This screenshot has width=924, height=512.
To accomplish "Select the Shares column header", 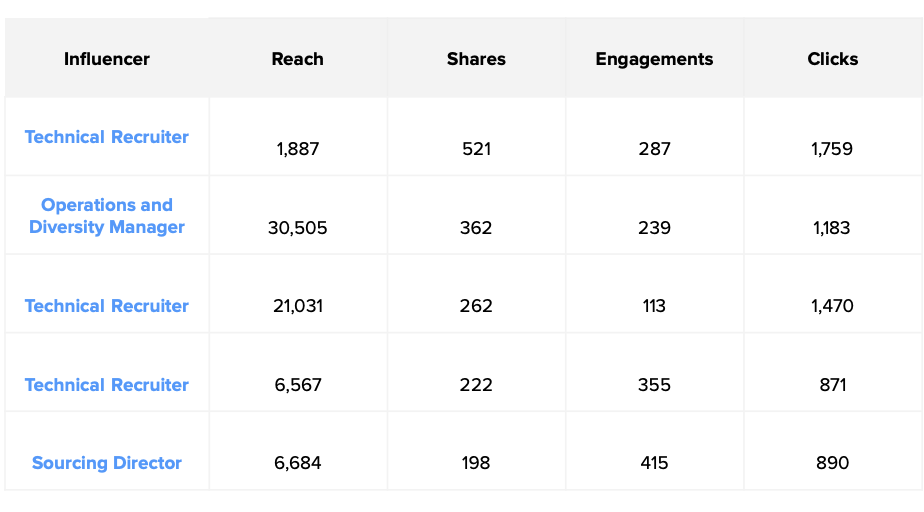I will tap(476, 59).
